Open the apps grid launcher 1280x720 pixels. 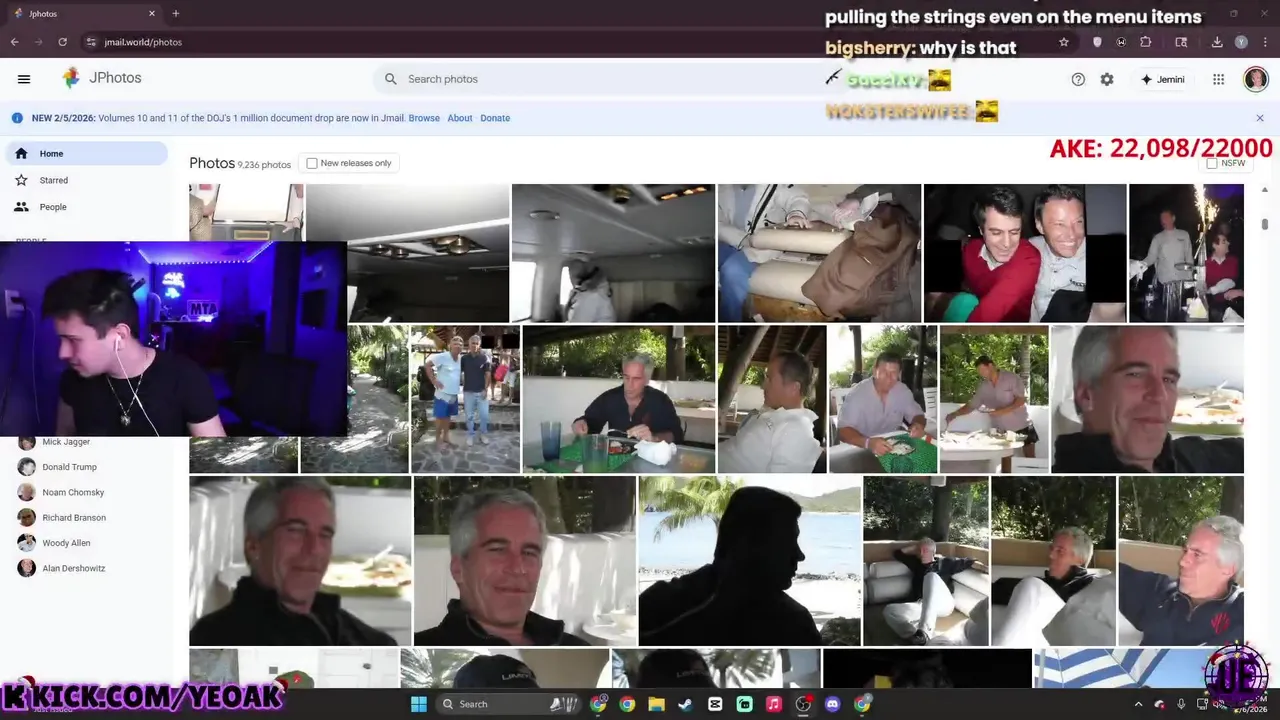1218,79
